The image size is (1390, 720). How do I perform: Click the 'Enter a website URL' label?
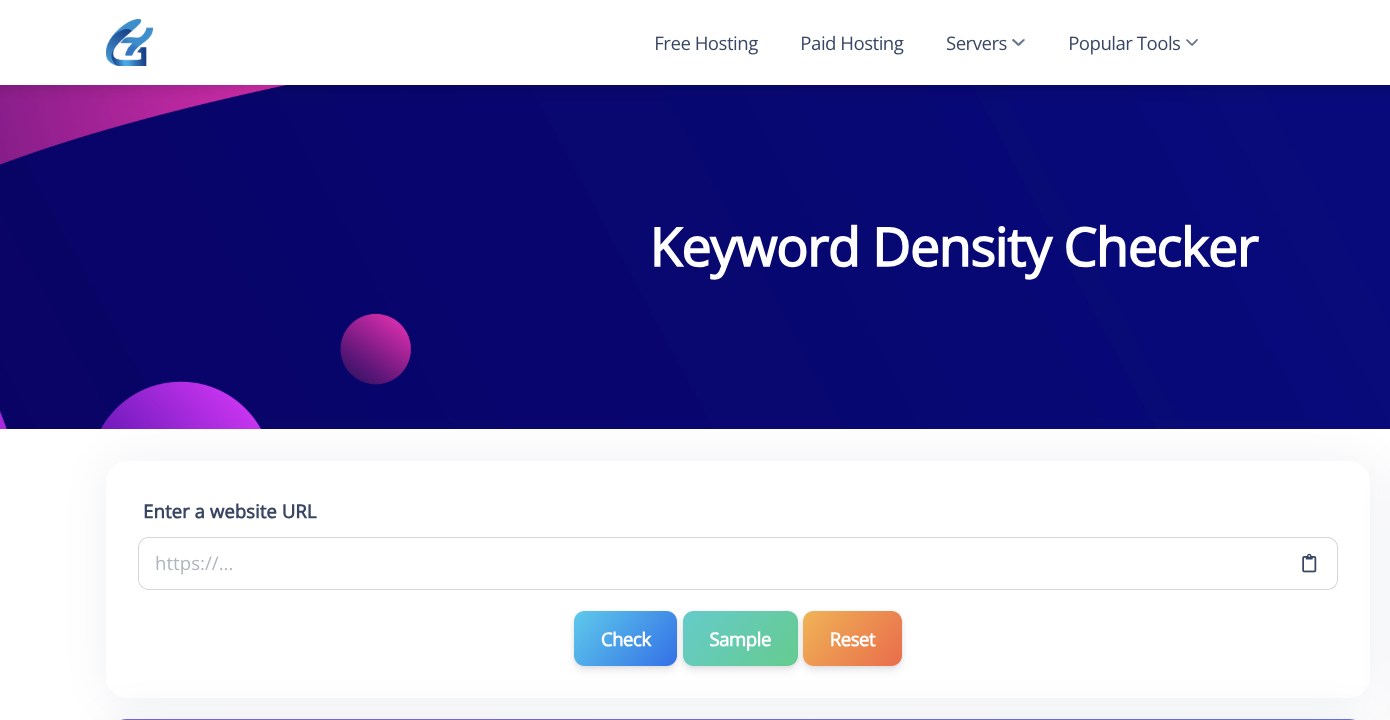pos(230,512)
